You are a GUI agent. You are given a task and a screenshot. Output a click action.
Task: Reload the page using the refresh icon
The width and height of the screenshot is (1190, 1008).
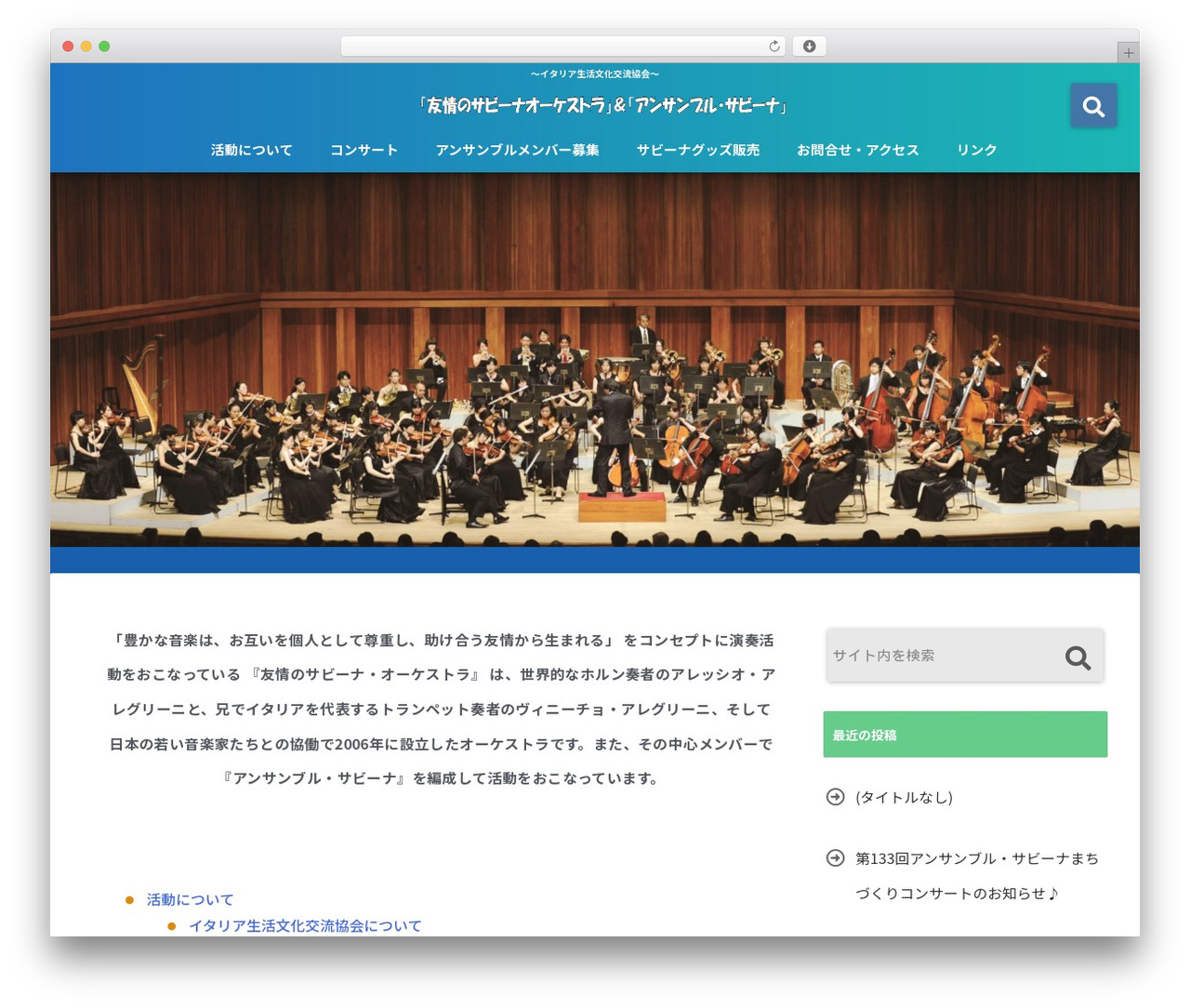tap(774, 46)
